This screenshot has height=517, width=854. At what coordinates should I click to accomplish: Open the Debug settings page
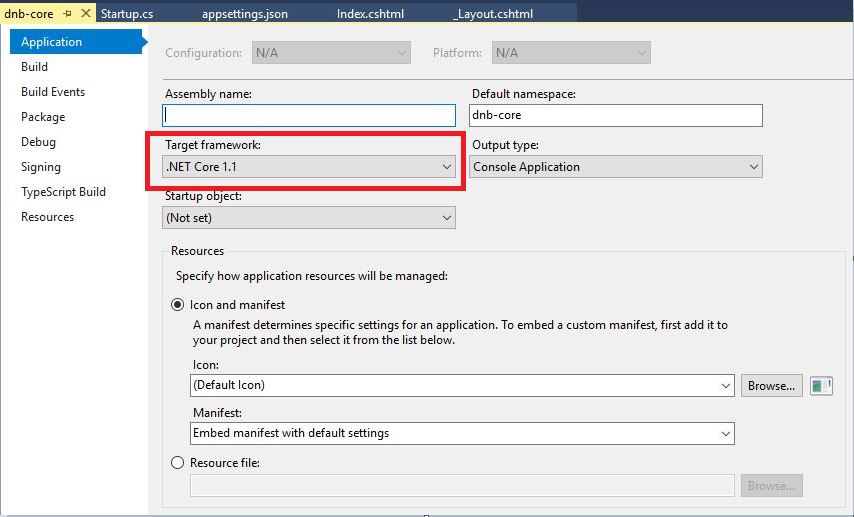click(39, 142)
